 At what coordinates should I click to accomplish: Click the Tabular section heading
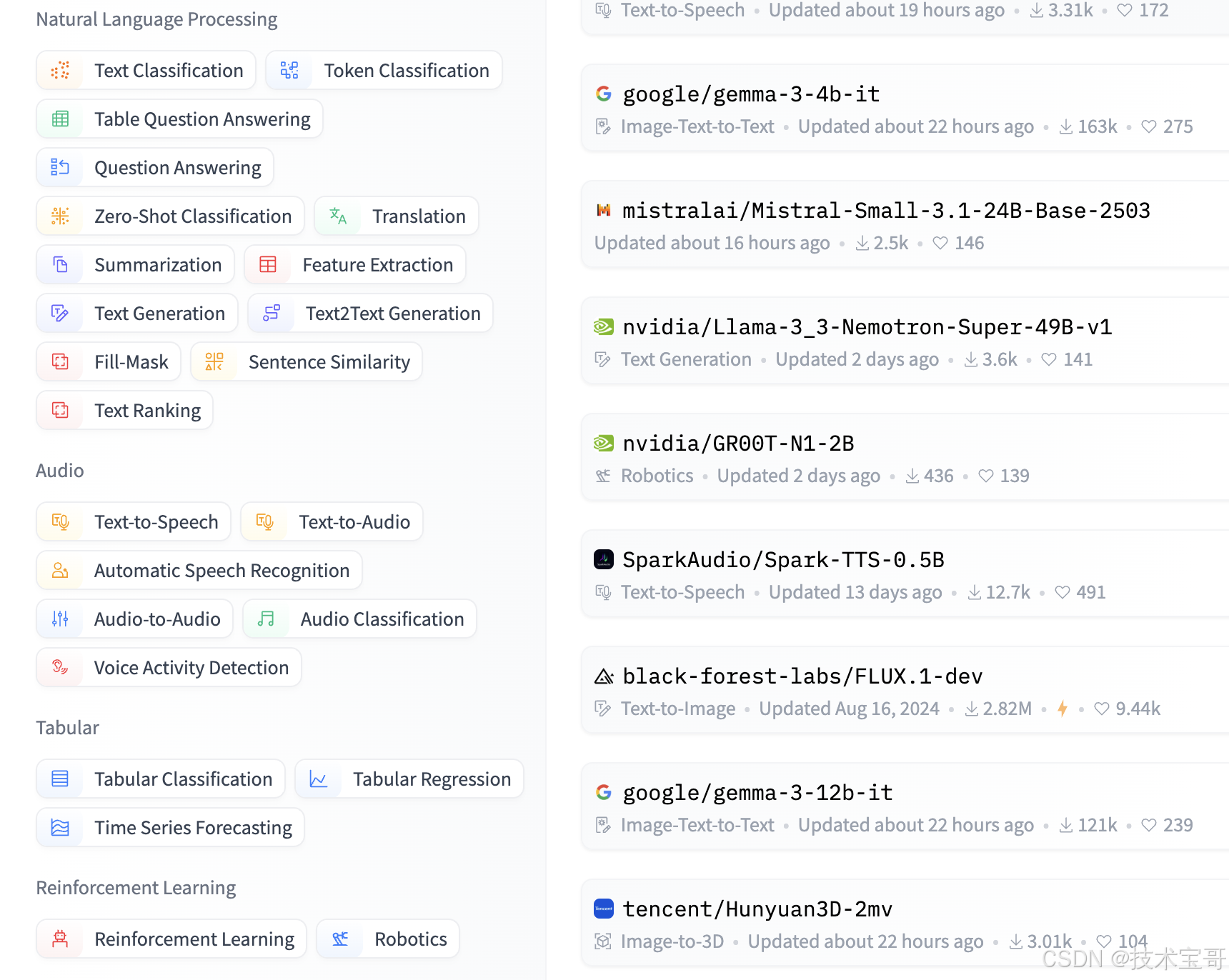pos(67,727)
